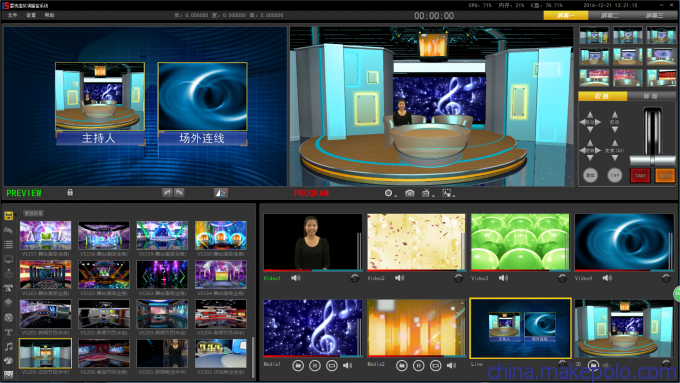Screen dimensions: 680x383
Task: Mute the Video1 speaker icon
Action: (296, 278)
